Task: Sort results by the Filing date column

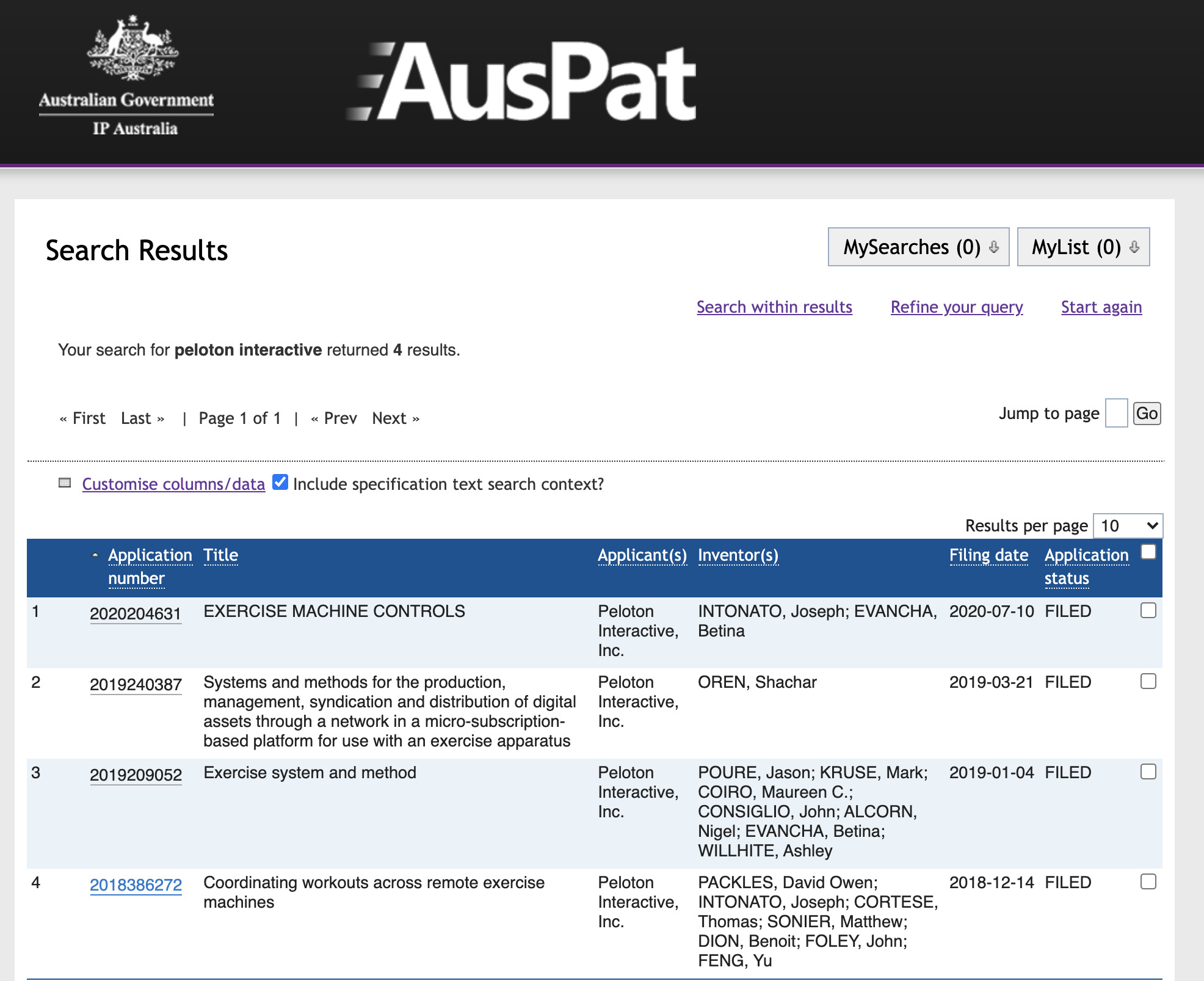Action: 988,555
